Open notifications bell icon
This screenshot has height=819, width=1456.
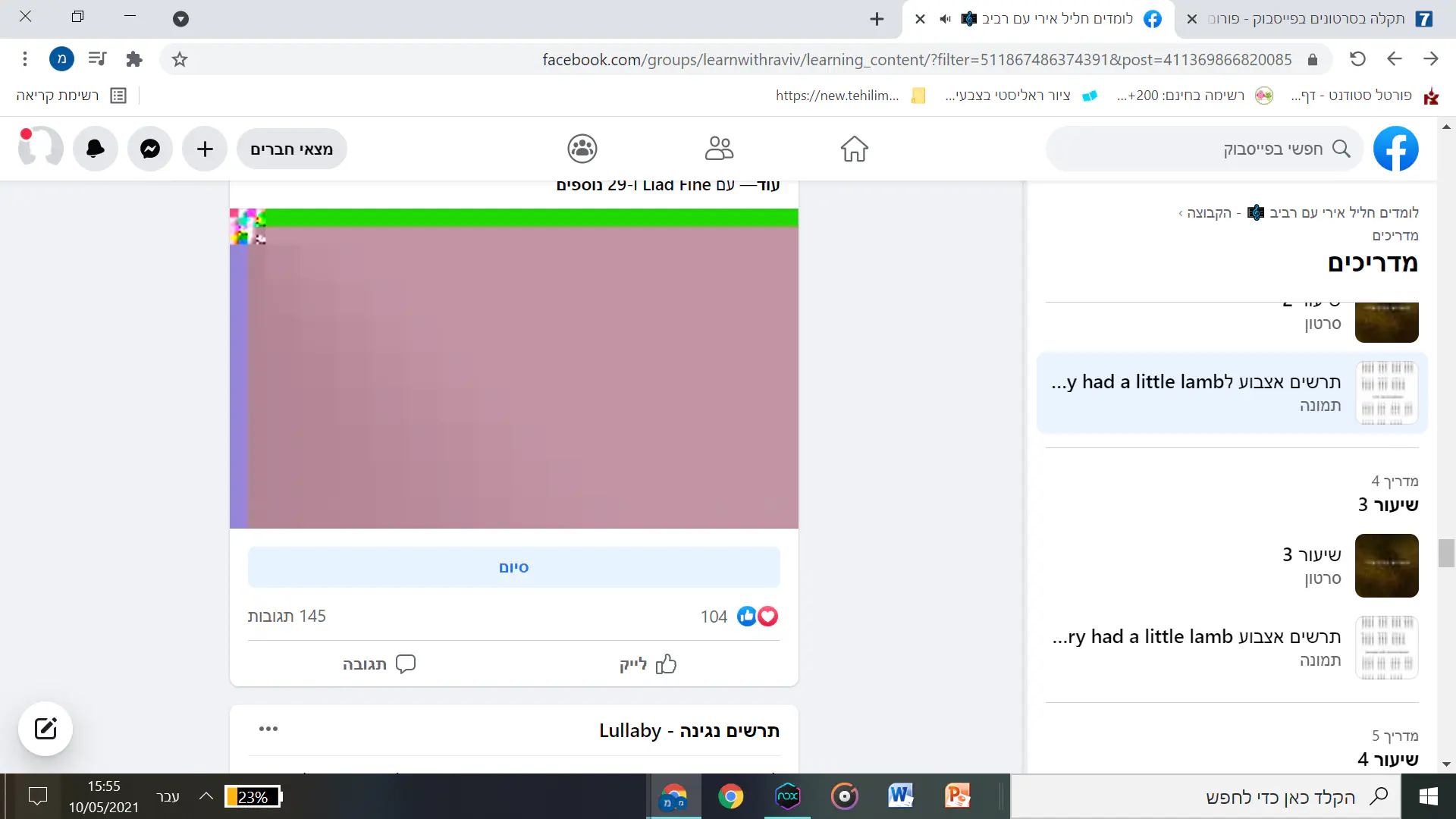pyautogui.click(x=96, y=149)
